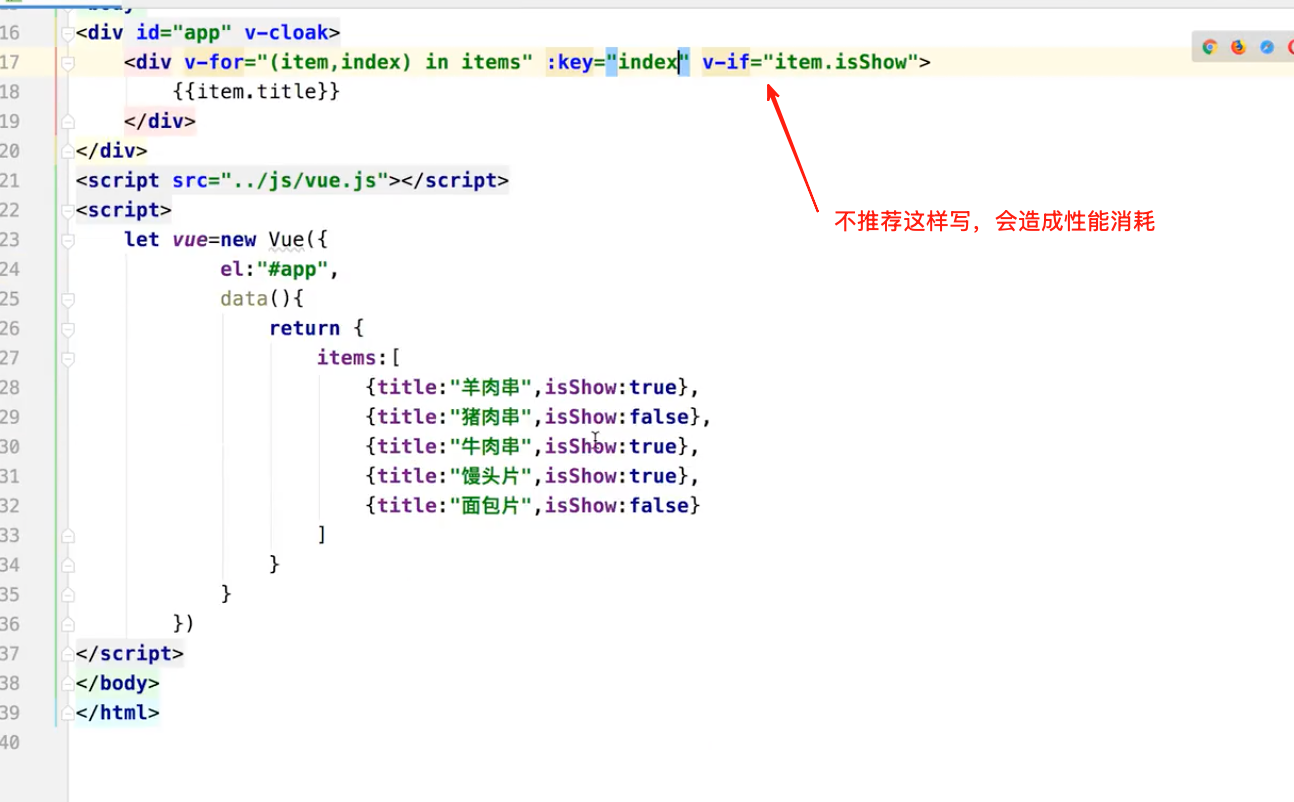Click the items: property on line 27
This screenshot has height=802, width=1294.
(x=353, y=358)
